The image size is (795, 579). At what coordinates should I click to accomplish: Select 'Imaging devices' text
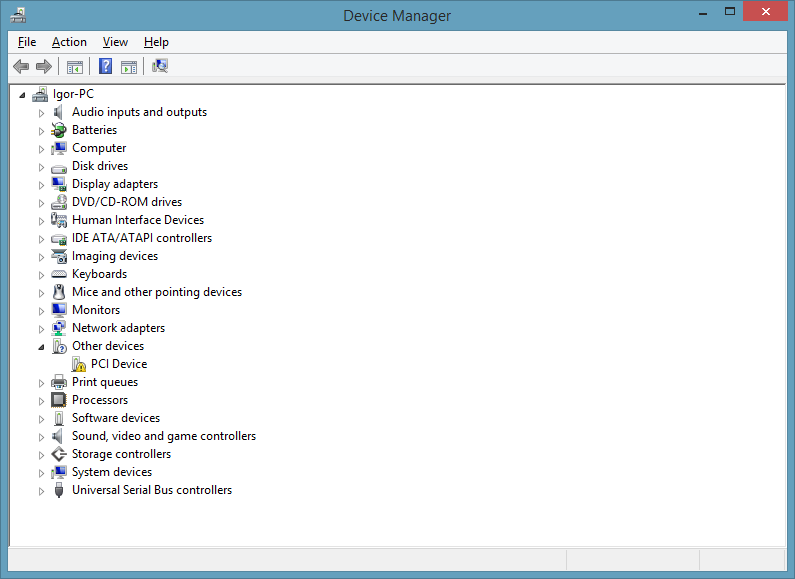point(115,256)
